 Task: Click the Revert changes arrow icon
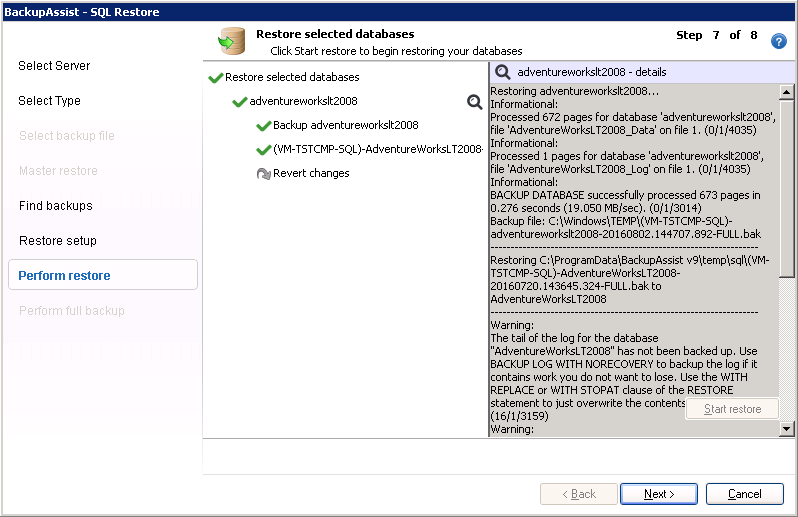click(264, 174)
